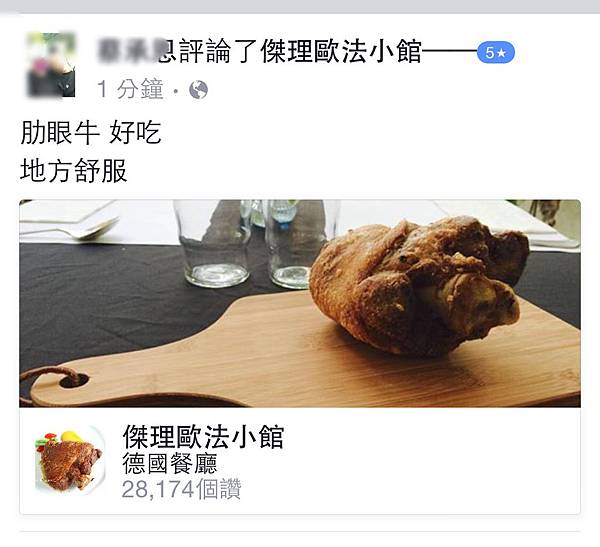
Task: Open 傑理歐法小館 link in the post header
Action: pyautogui.click(x=341, y=51)
